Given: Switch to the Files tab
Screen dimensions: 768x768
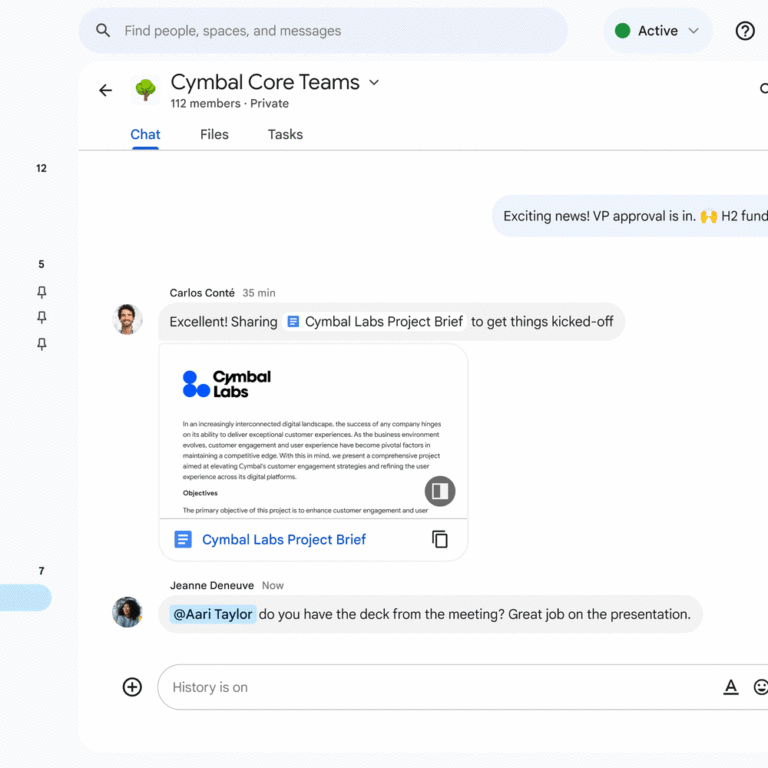Looking at the screenshot, I should (x=214, y=134).
